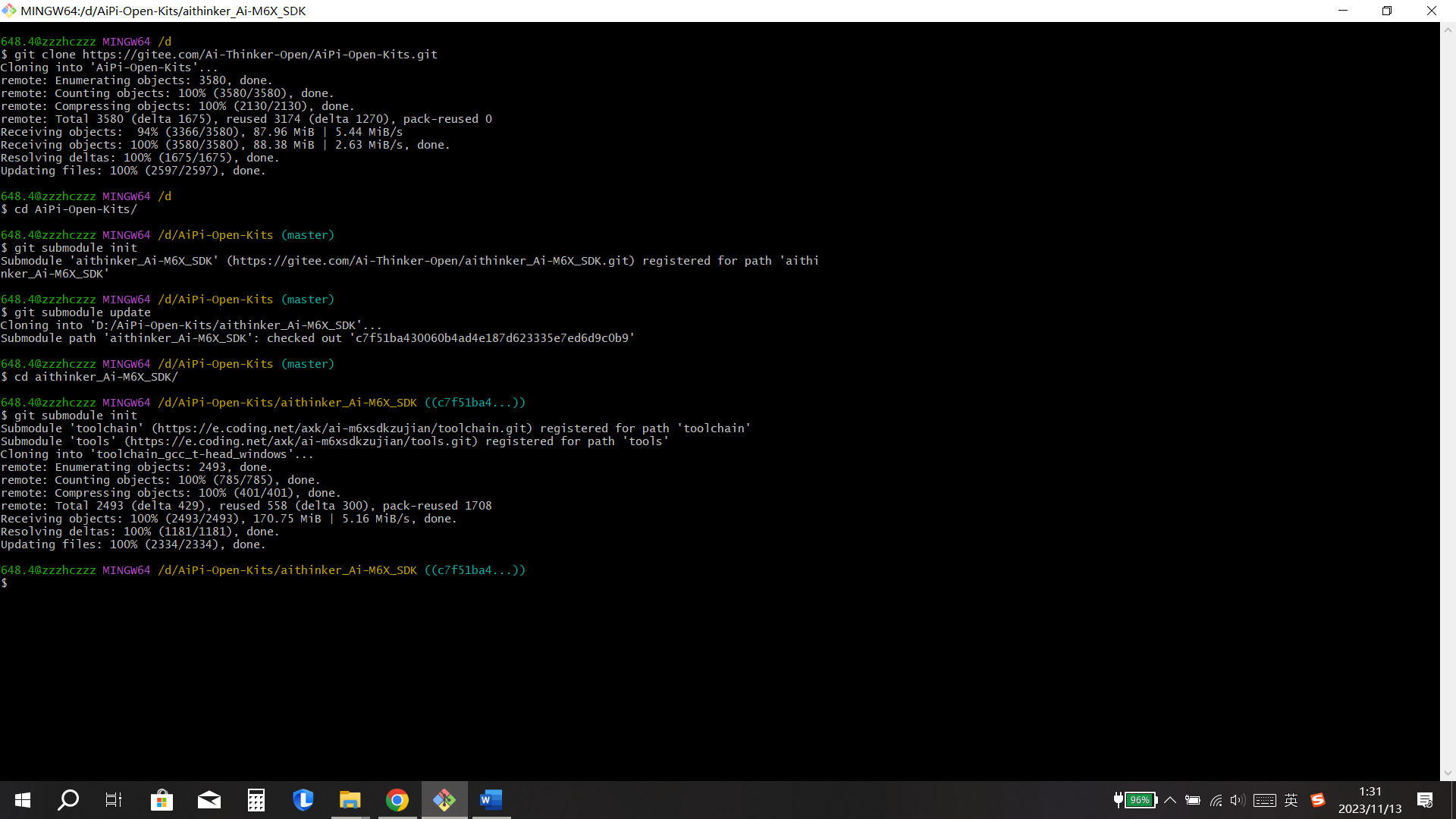Restore down the MINGW64 terminal window
1456x819 pixels.
pyautogui.click(x=1387, y=11)
